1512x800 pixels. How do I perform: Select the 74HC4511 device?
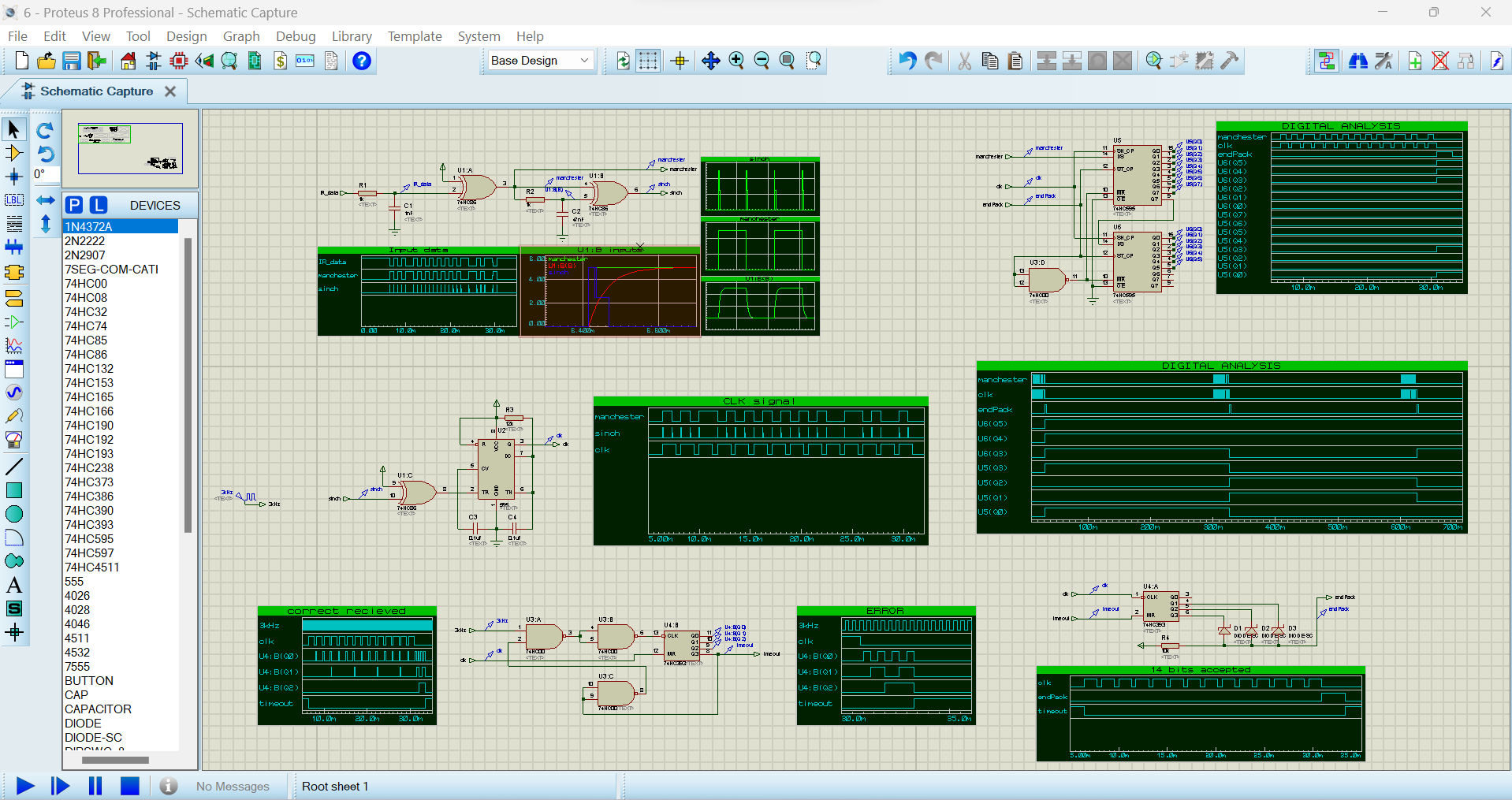(121, 567)
